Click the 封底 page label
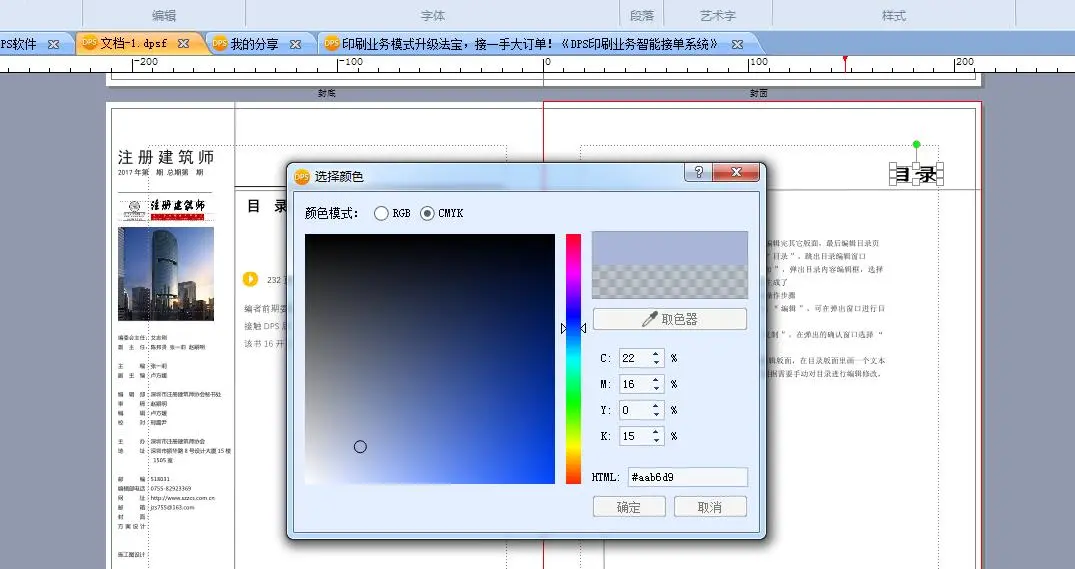 (327, 93)
